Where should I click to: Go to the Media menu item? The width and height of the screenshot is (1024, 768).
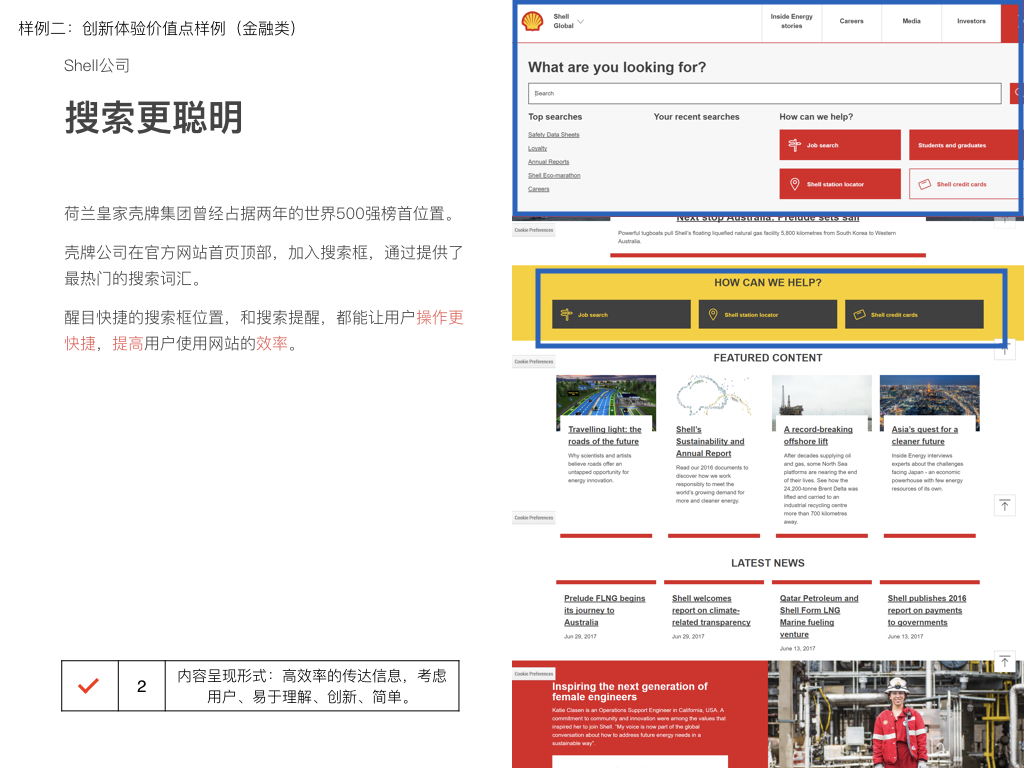(x=912, y=21)
